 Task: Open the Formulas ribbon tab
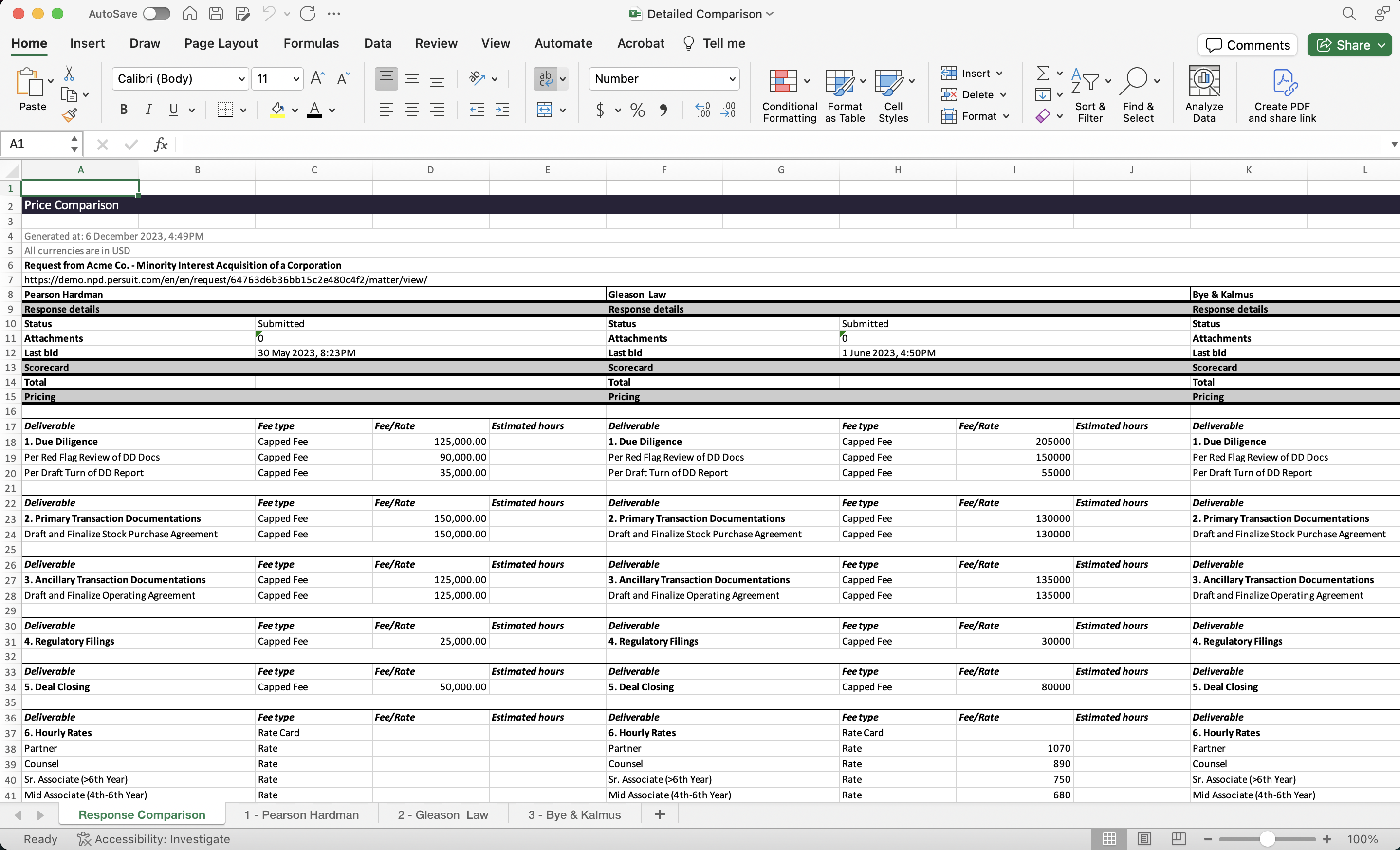coord(311,43)
